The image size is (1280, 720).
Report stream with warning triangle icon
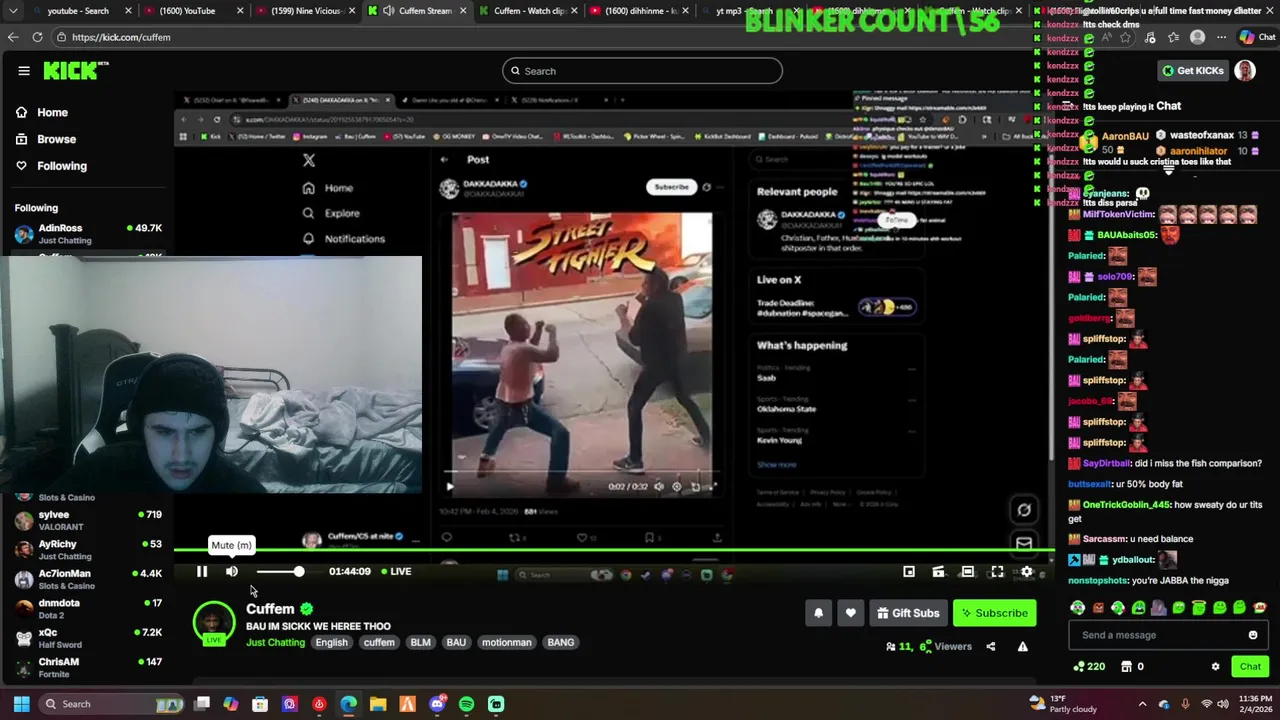pos(1022,647)
